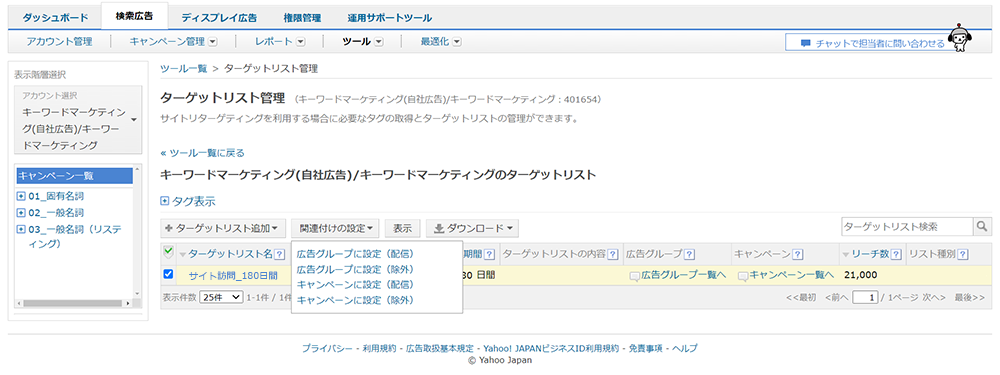The image size is (1000, 375).
Task: Click help icon next to ターゲットリスト名
Action: 279,255
